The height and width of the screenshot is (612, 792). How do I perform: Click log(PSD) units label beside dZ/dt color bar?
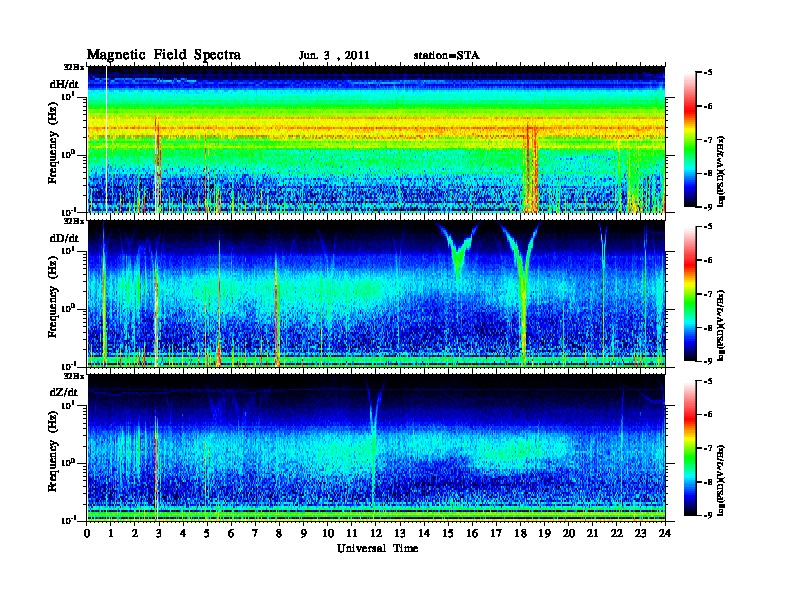point(721,480)
